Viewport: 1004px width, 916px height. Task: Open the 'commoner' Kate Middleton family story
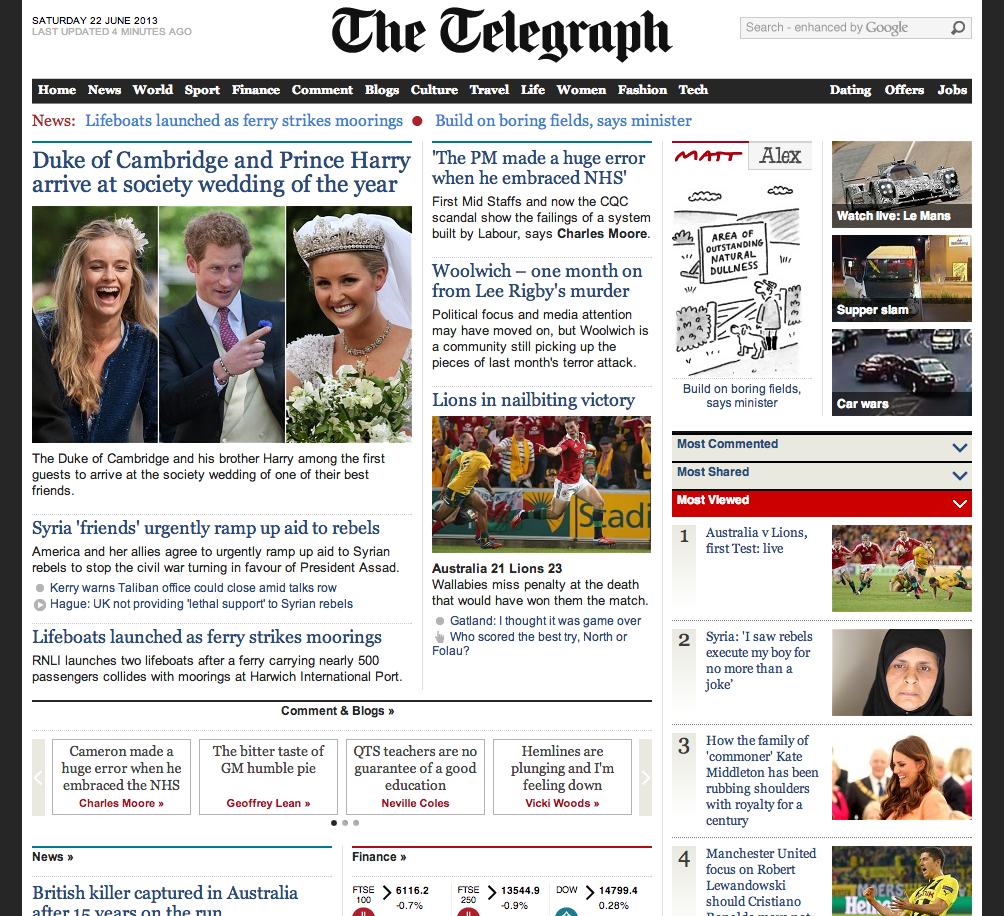[762, 780]
